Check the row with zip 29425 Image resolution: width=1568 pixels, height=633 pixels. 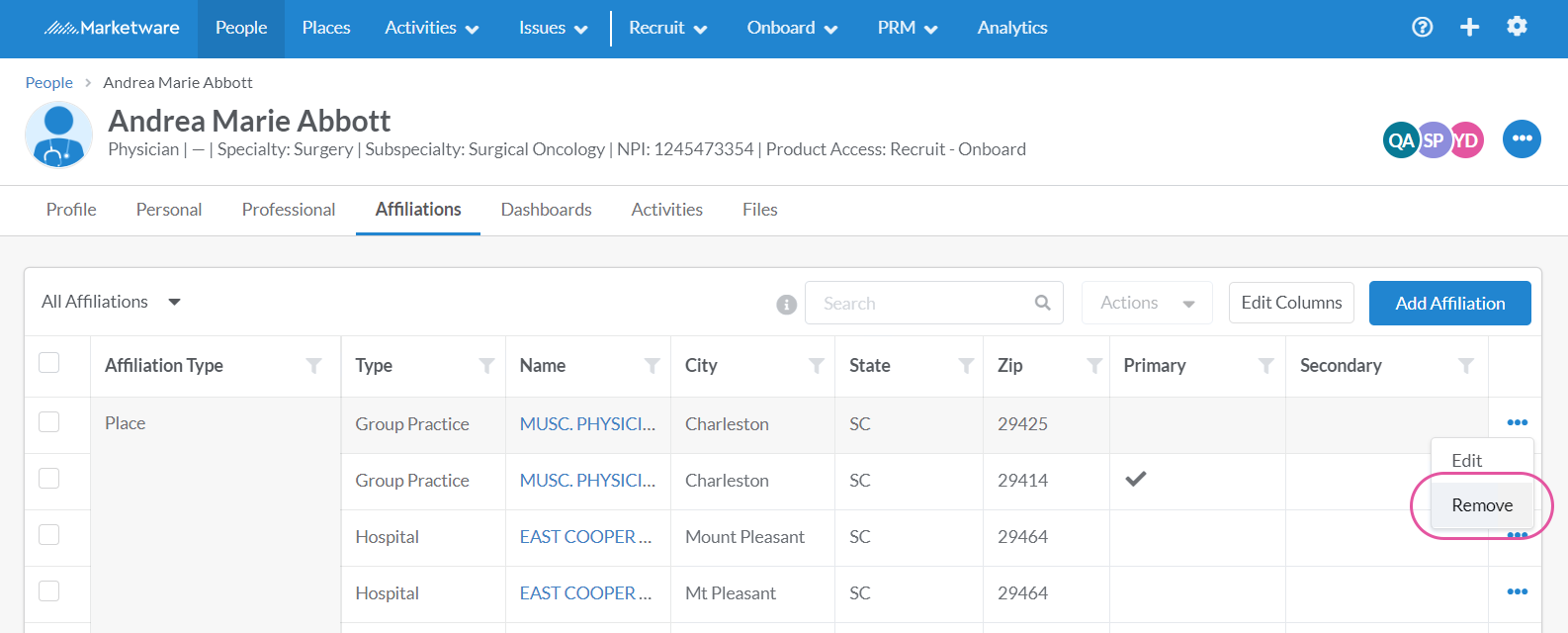[48, 421]
